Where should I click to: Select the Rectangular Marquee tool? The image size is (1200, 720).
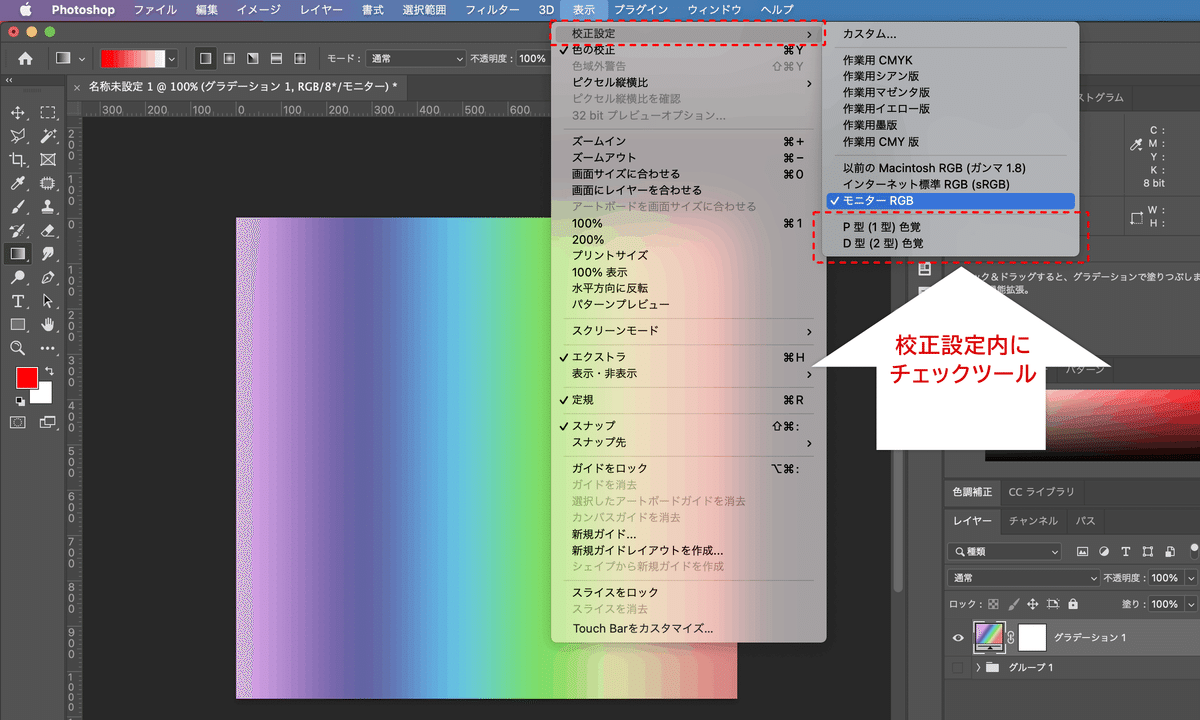(47, 113)
